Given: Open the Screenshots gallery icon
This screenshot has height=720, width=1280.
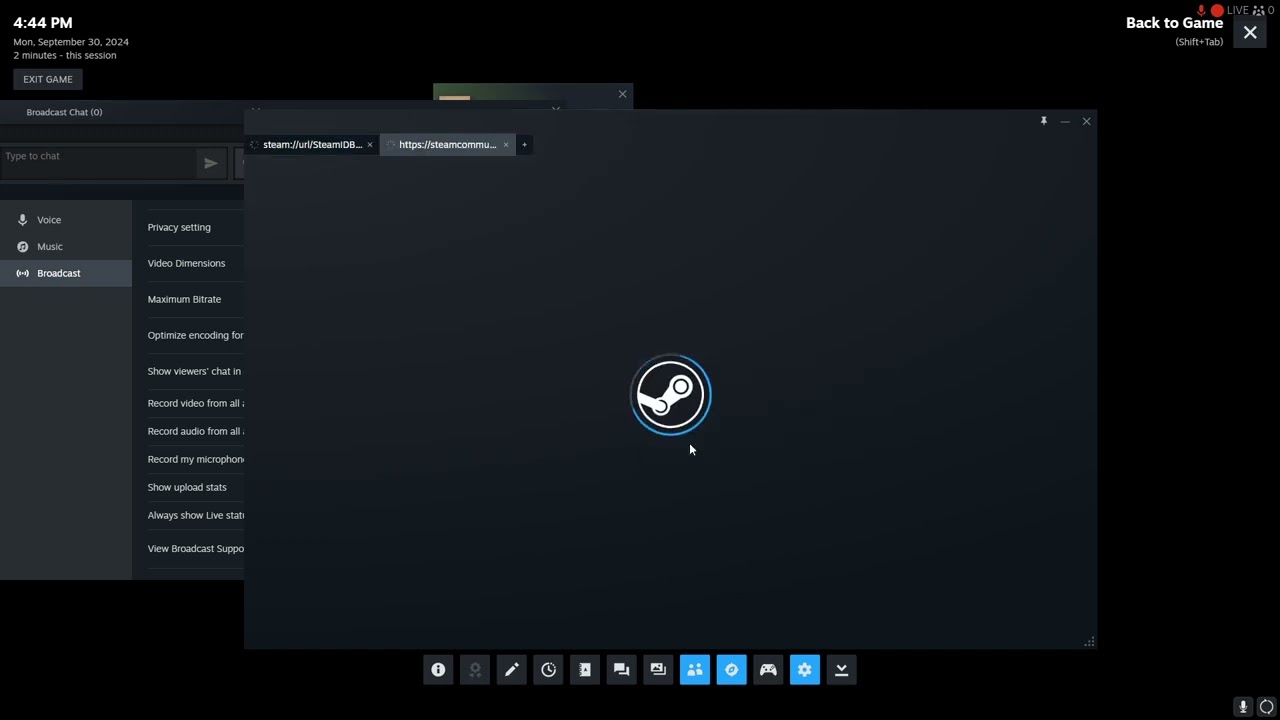Looking at the screenshot, I should [658, 670].
